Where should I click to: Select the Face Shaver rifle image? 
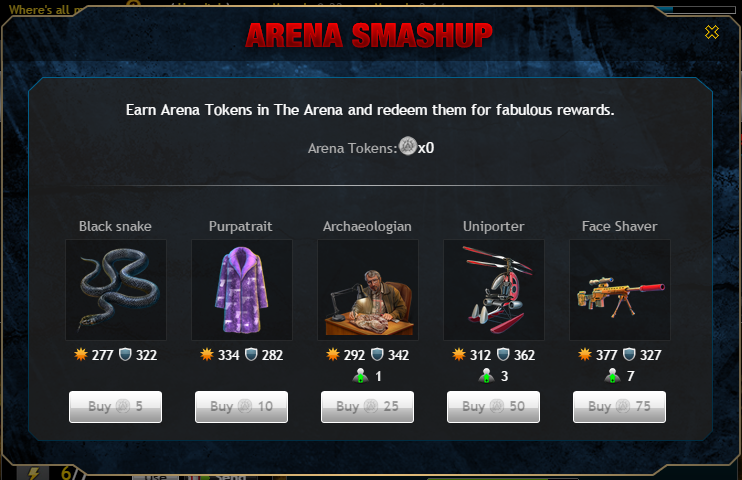(620, 290)
